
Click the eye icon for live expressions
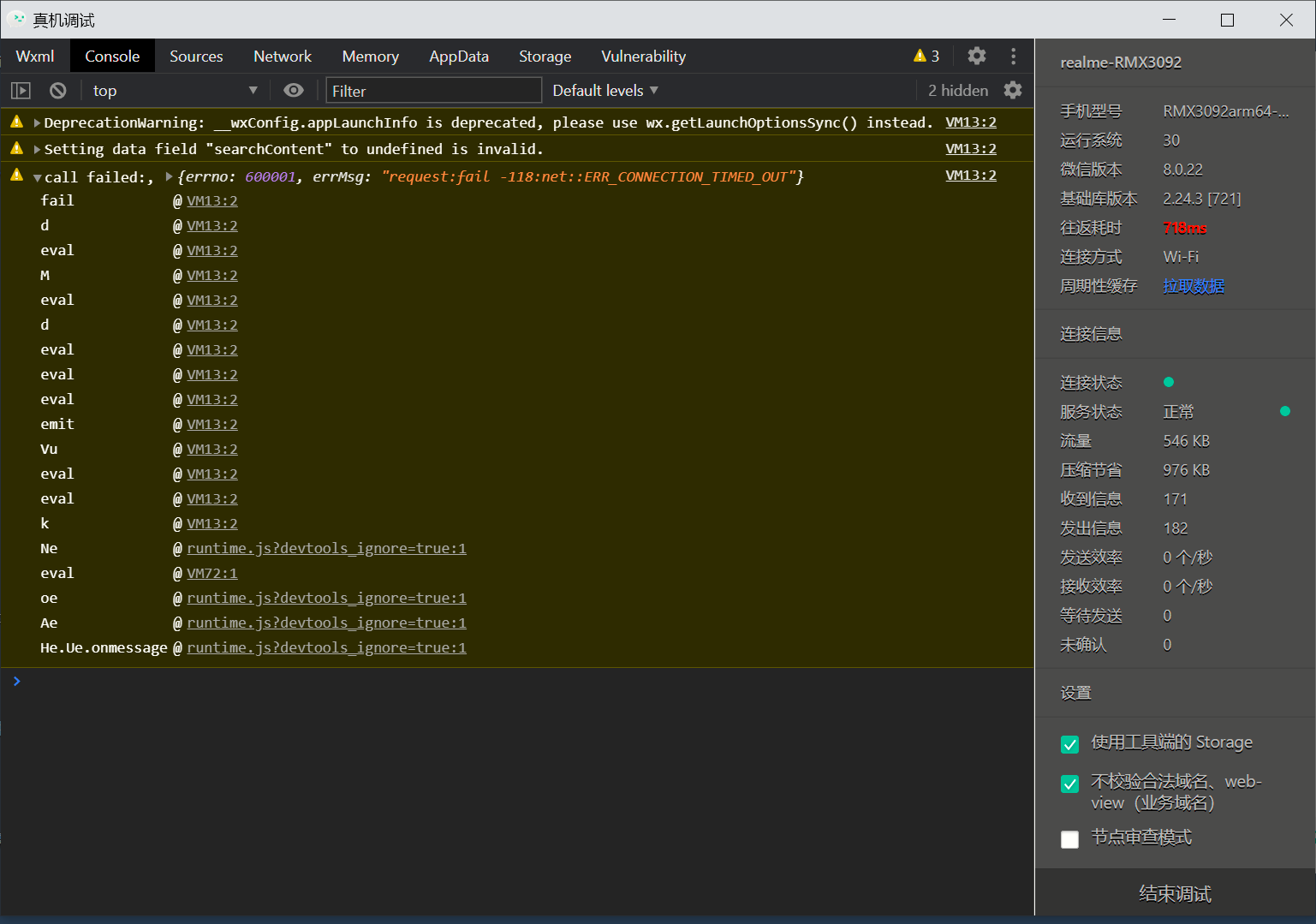coord(294,91)
